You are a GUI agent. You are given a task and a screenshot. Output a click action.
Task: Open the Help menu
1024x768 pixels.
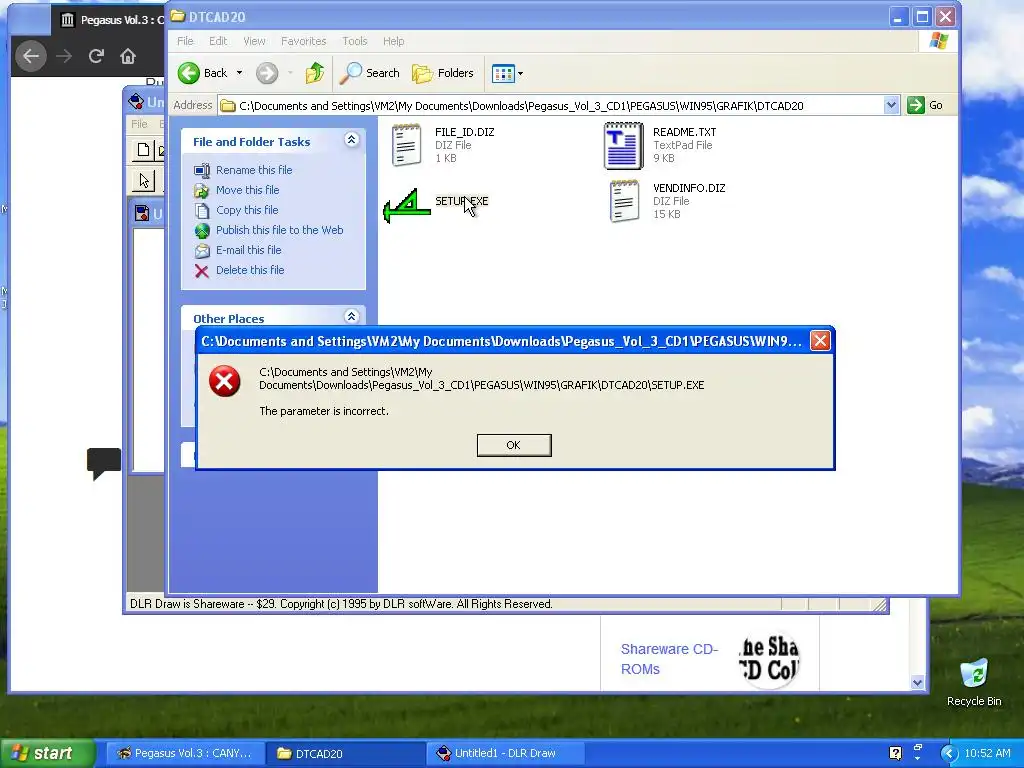[393, 41]
